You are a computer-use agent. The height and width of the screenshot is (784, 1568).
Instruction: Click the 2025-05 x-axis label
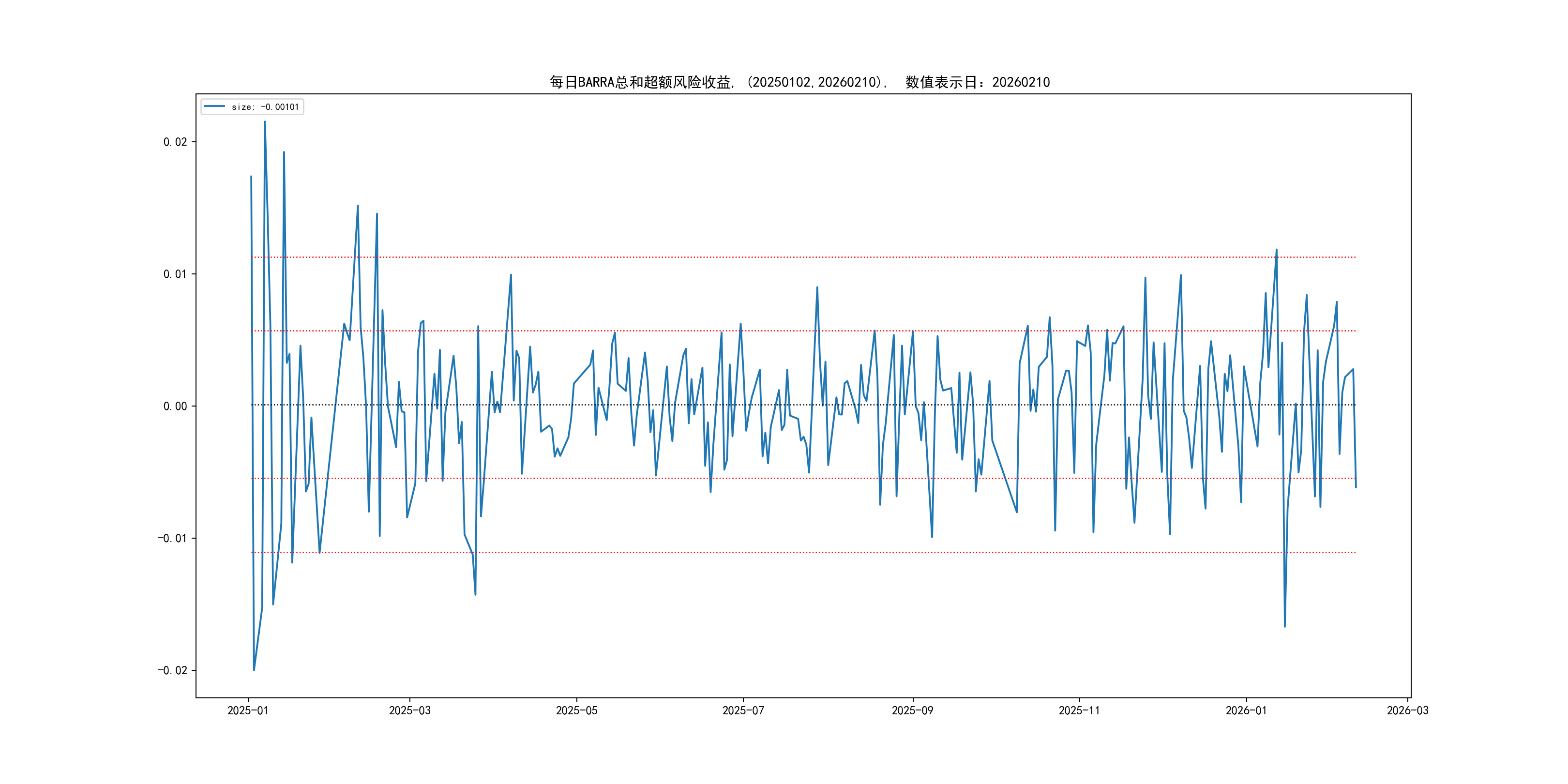576,710
